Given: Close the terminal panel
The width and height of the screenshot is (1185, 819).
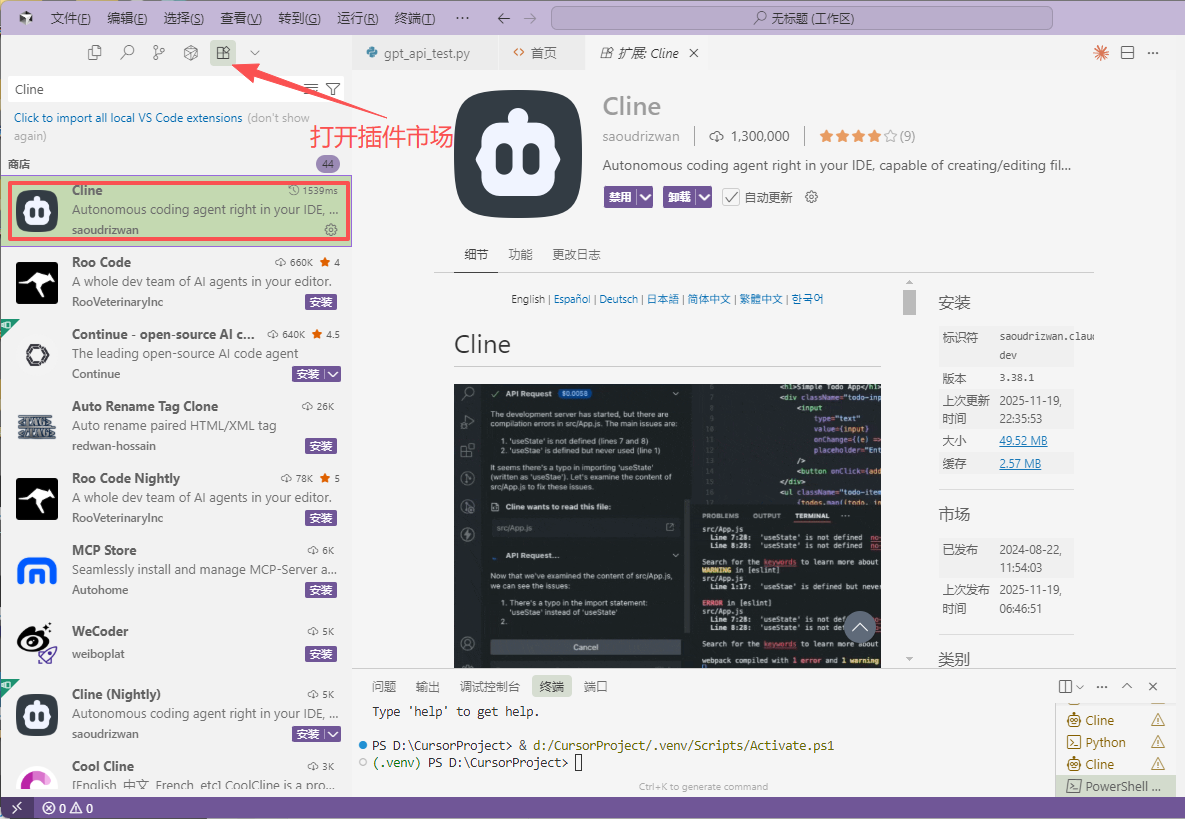Looking at the screenshot, I should coord(1153,686).
